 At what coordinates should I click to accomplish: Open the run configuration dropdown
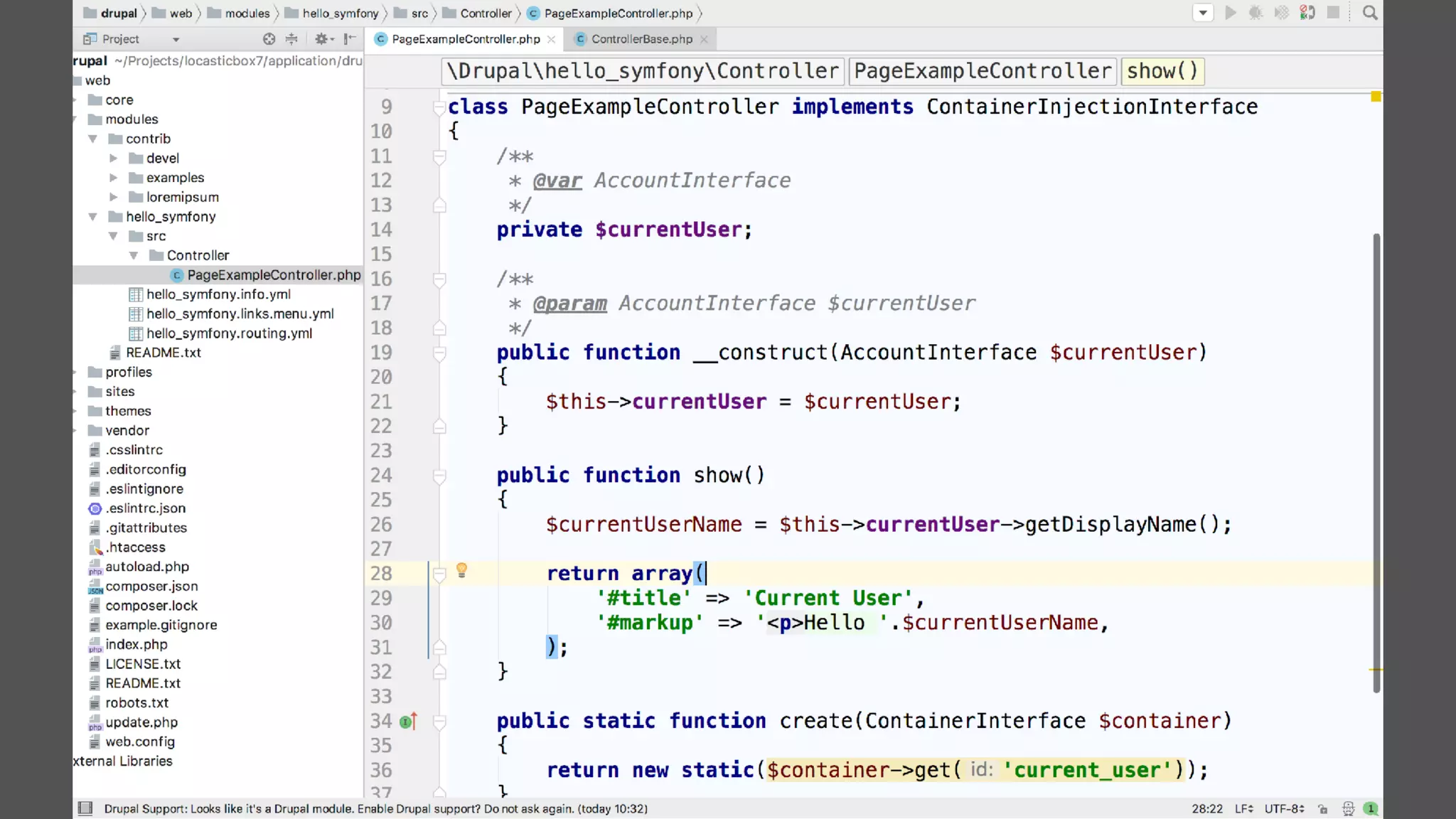click(x=1203, y=13)
